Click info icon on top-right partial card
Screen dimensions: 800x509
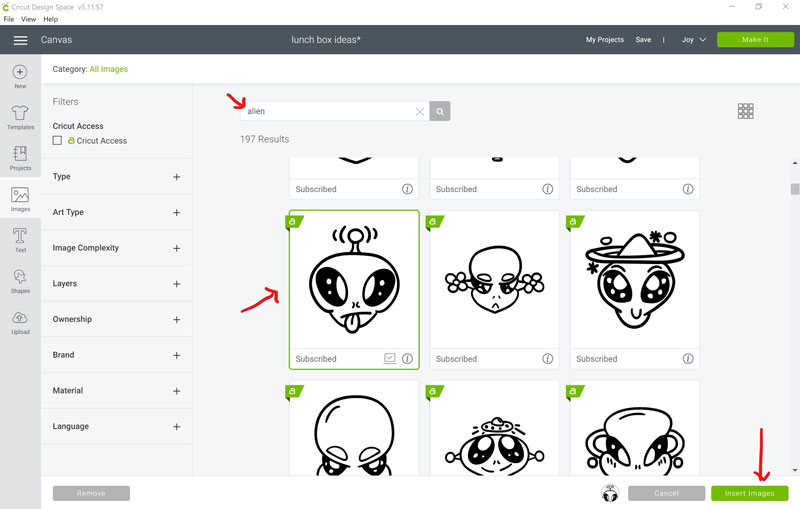coord(688,189)
